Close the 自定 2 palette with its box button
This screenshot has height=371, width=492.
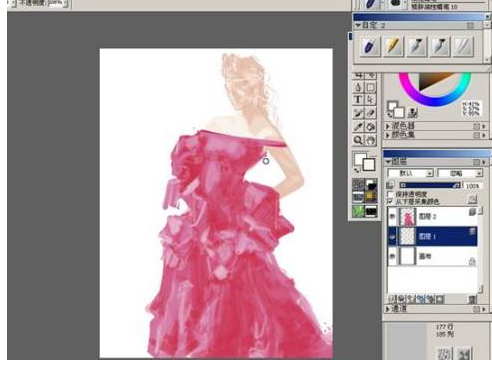pyautogui.click(x=470, y=25)
